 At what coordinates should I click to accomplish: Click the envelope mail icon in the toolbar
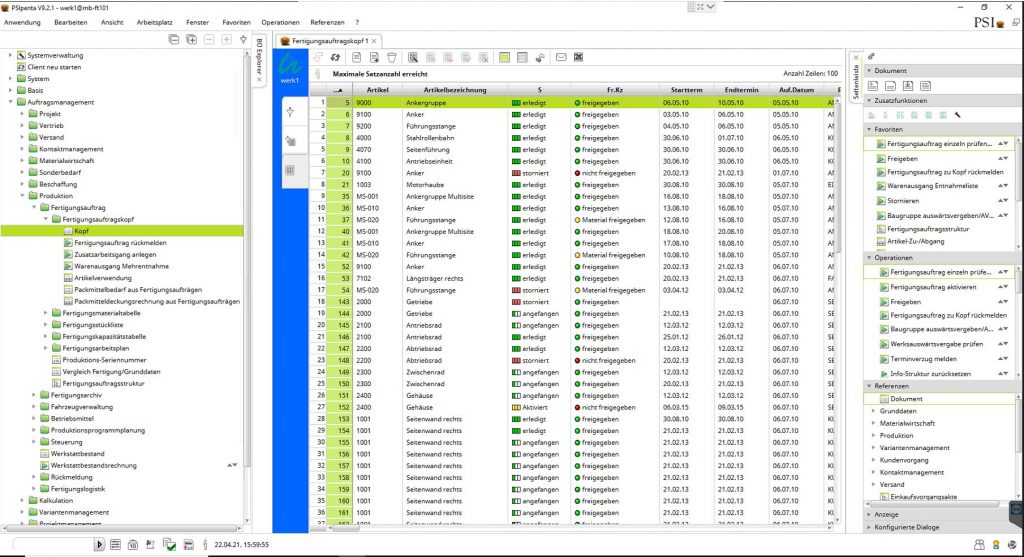(561, 57)
